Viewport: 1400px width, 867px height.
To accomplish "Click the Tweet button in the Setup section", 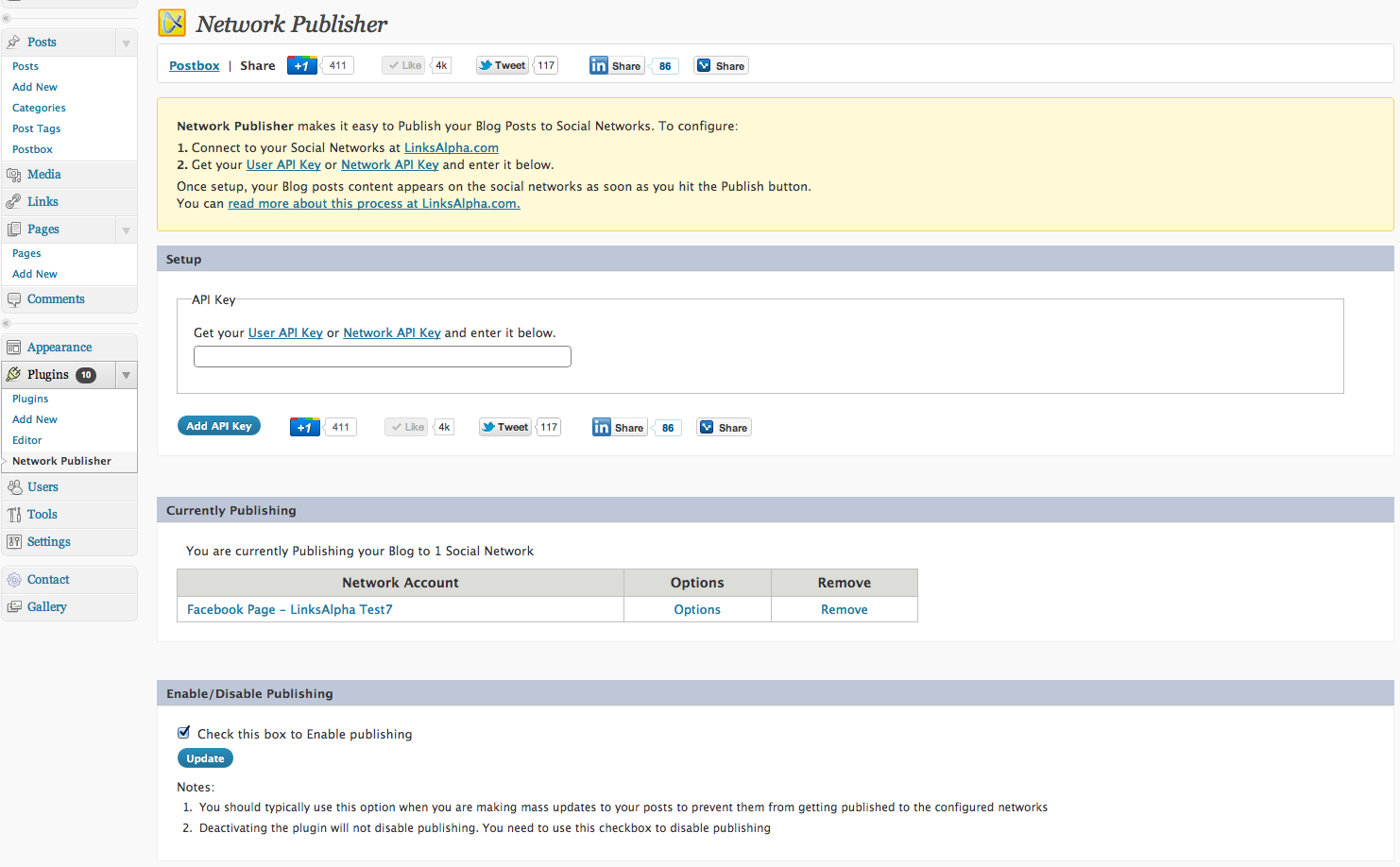I will (505, 427).
